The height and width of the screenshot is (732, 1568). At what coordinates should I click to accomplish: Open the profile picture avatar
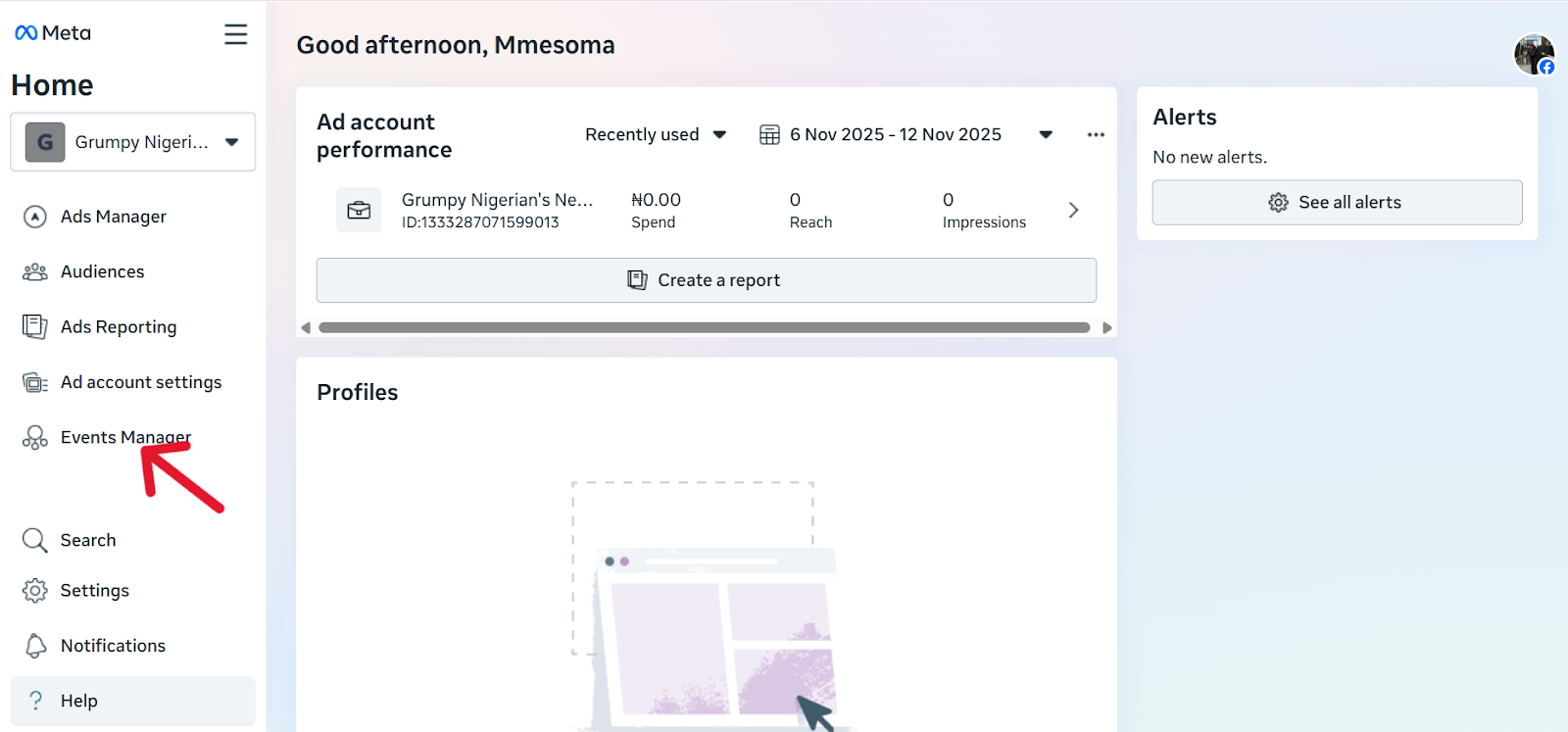pos(1534,54)
